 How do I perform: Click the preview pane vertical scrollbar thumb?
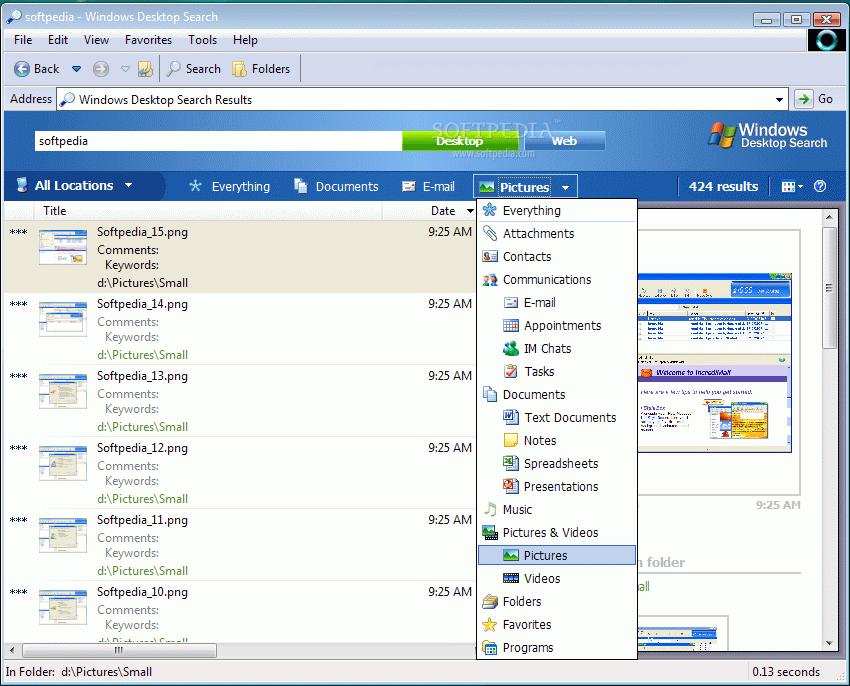(829, 288)
